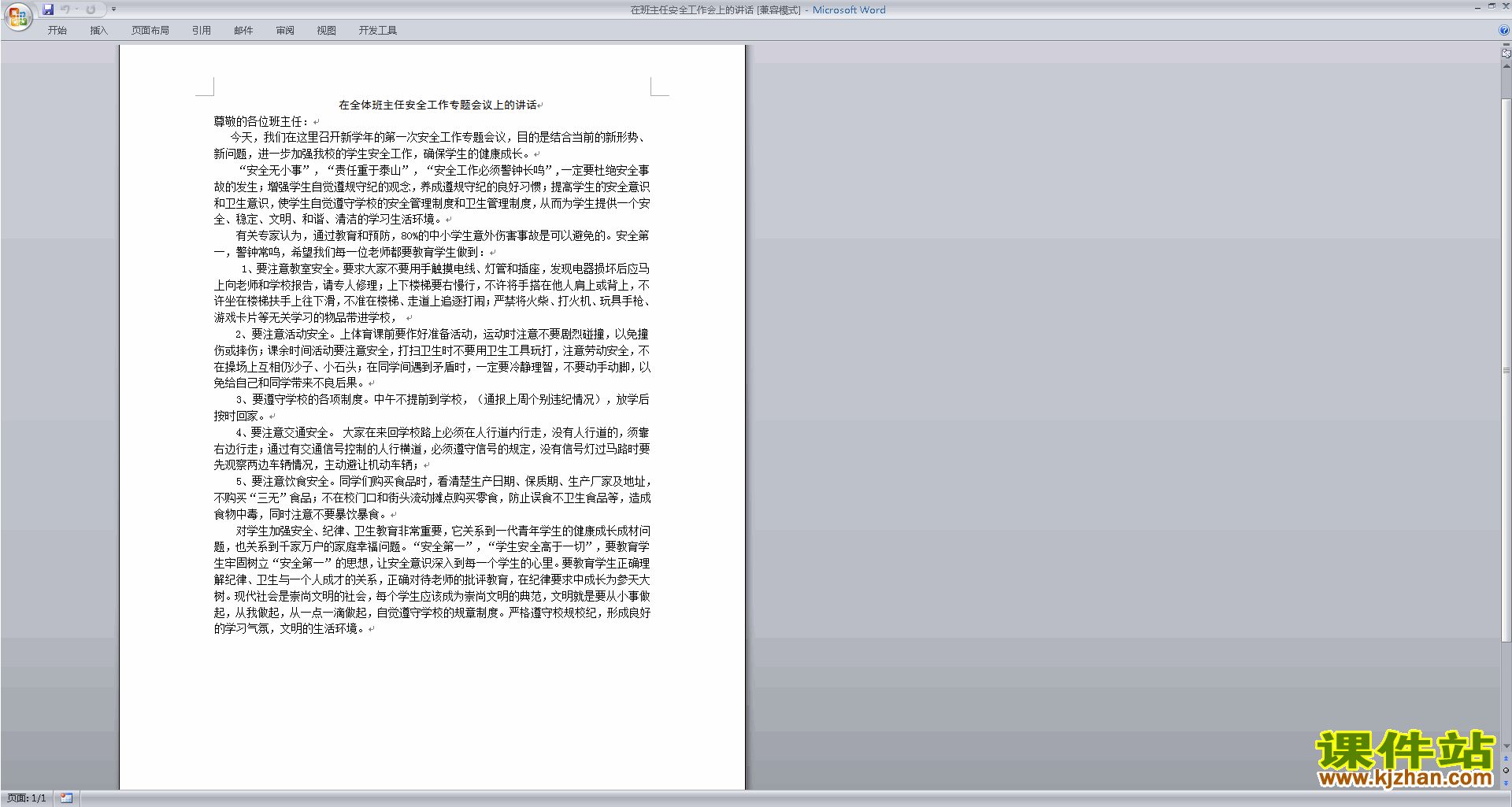
Task: Go to next page double-arrow button
Action: point(1506,783)
